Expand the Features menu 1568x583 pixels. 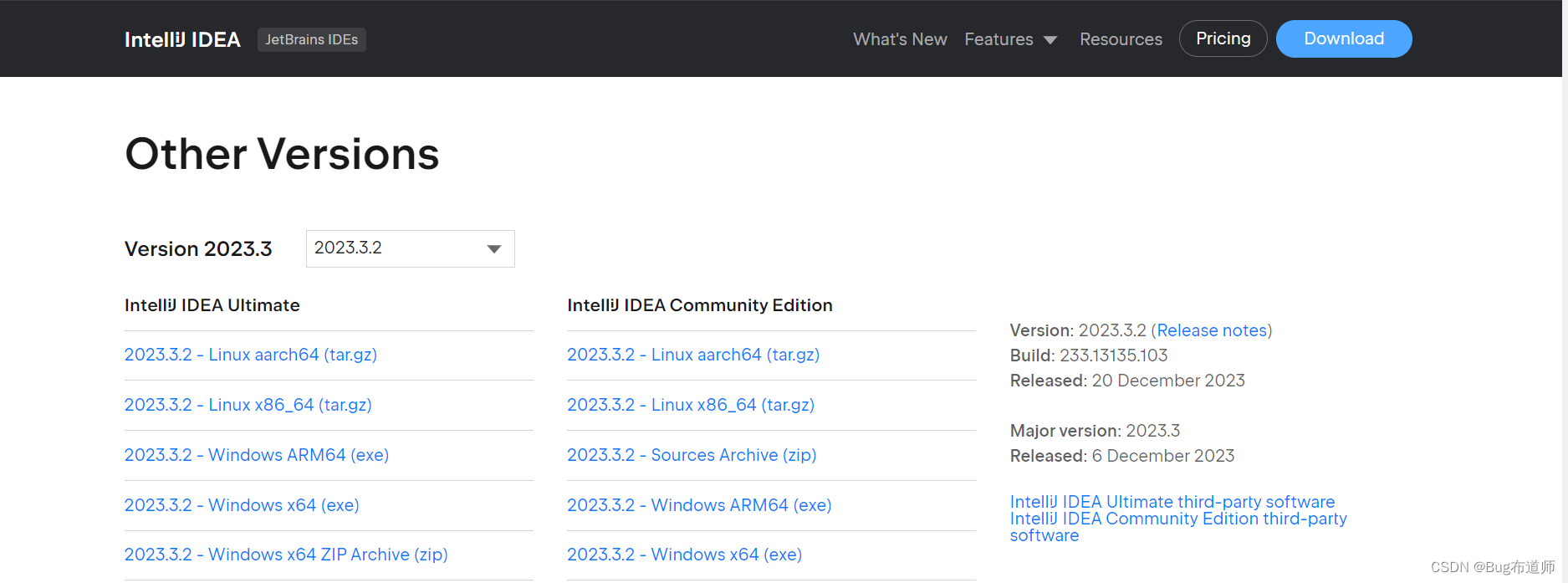pyautogui.click(x=1011, y=39)
